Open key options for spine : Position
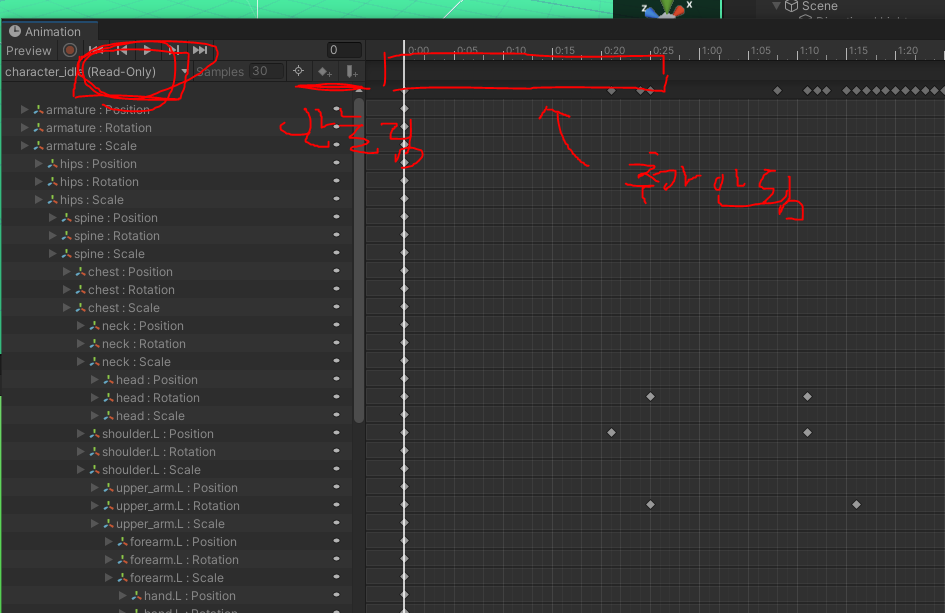 [336, 217]
